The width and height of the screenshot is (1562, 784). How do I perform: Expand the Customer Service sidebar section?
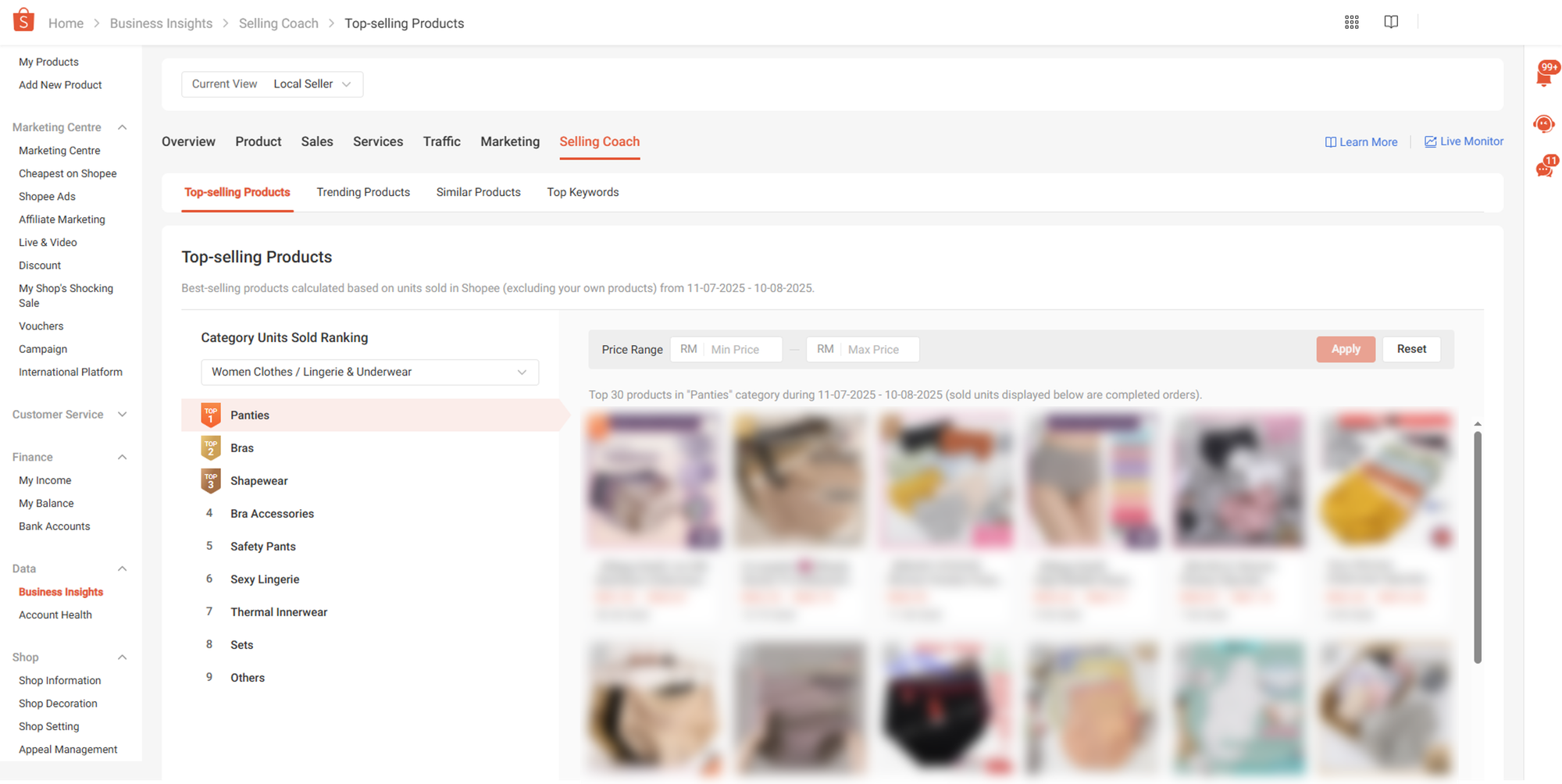coord(122,415)
